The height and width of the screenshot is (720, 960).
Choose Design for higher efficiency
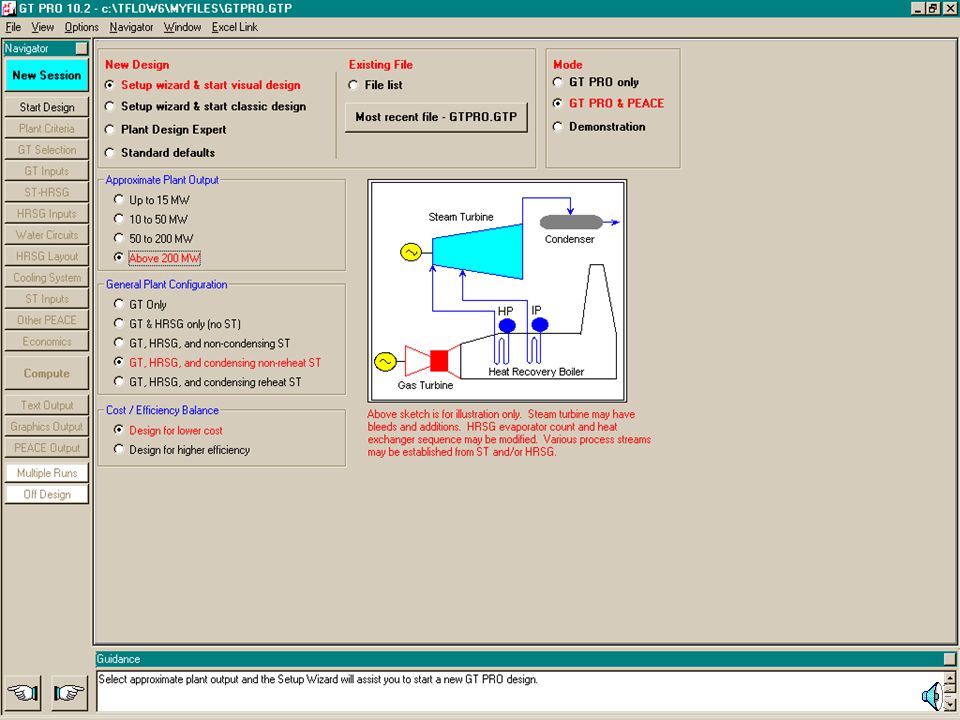click(182, 450)
